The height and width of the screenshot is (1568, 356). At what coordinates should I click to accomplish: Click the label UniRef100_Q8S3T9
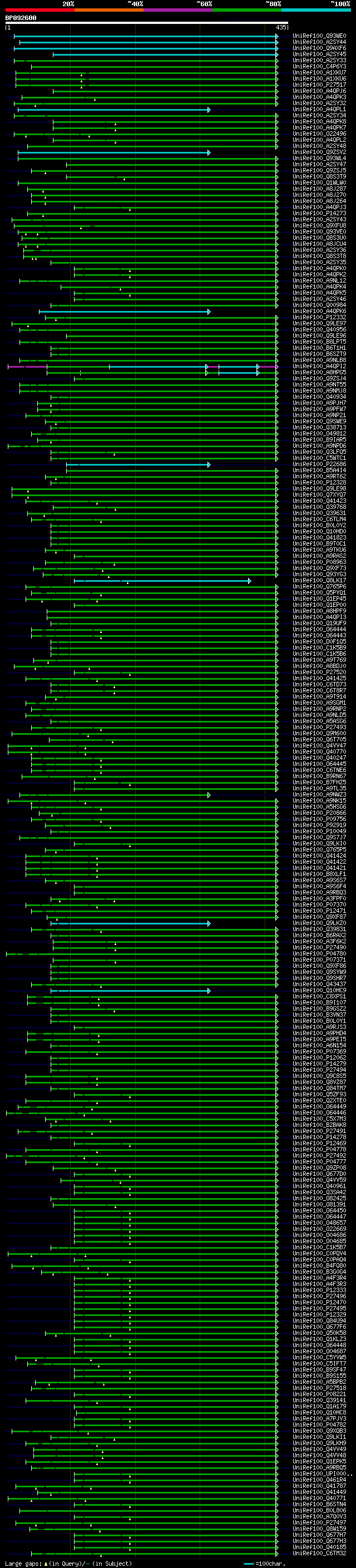point(319,176)
